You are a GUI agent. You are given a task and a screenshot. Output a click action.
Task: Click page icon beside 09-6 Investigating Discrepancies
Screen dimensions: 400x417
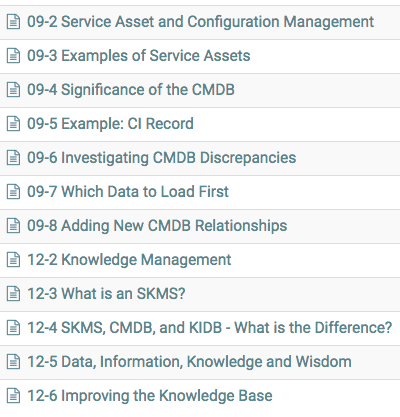13,158
